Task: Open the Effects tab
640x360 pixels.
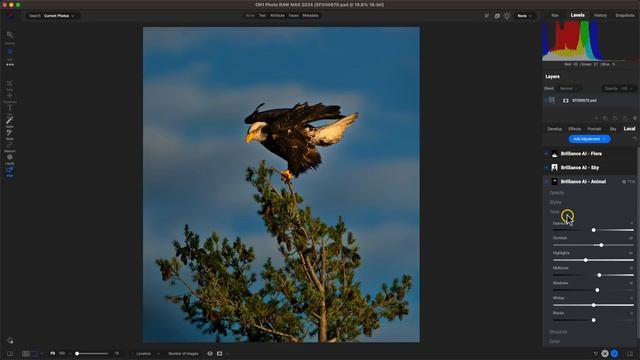Action: [574, 129]
